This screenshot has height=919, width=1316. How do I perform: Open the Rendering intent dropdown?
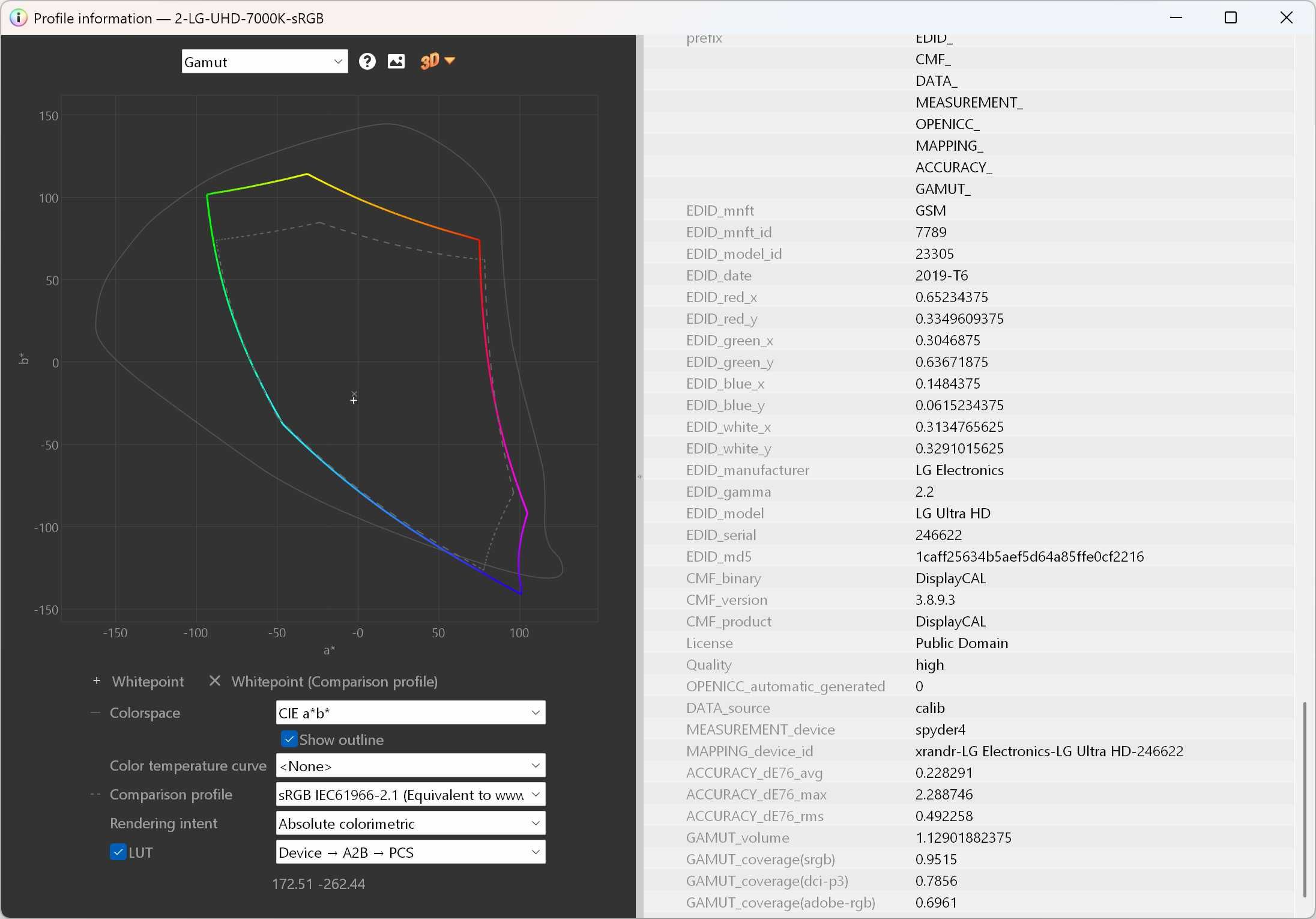411,823
